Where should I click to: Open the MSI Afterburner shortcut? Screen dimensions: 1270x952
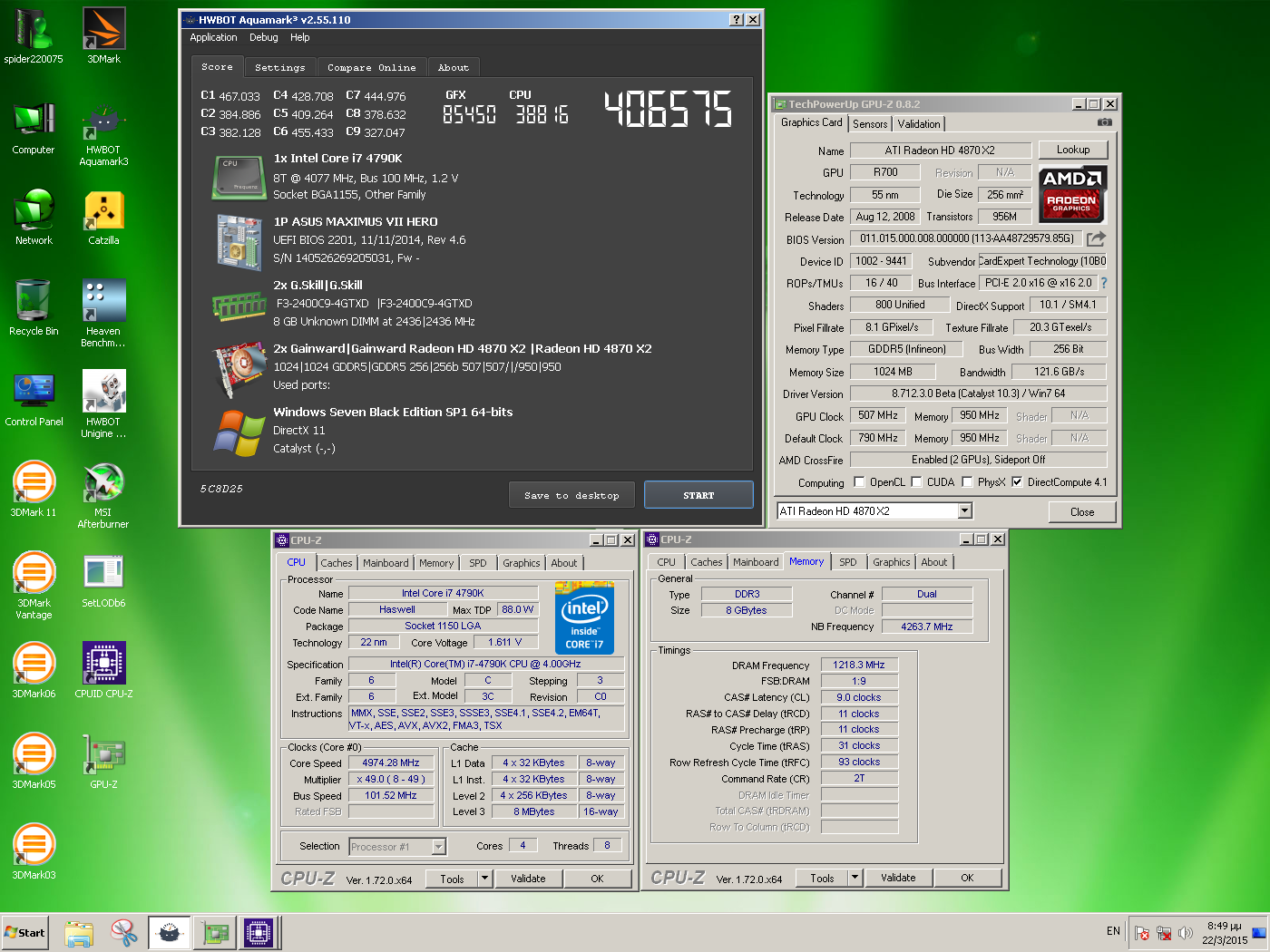pyautogui.click(x=103, y=496)
